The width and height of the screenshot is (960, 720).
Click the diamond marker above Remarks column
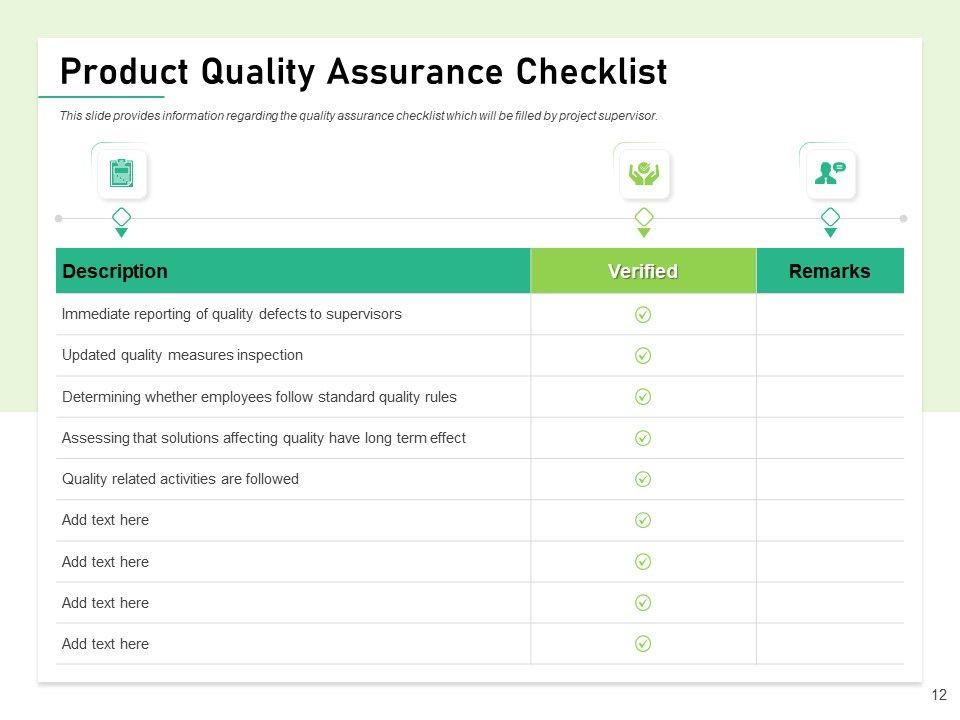[830, 217]
